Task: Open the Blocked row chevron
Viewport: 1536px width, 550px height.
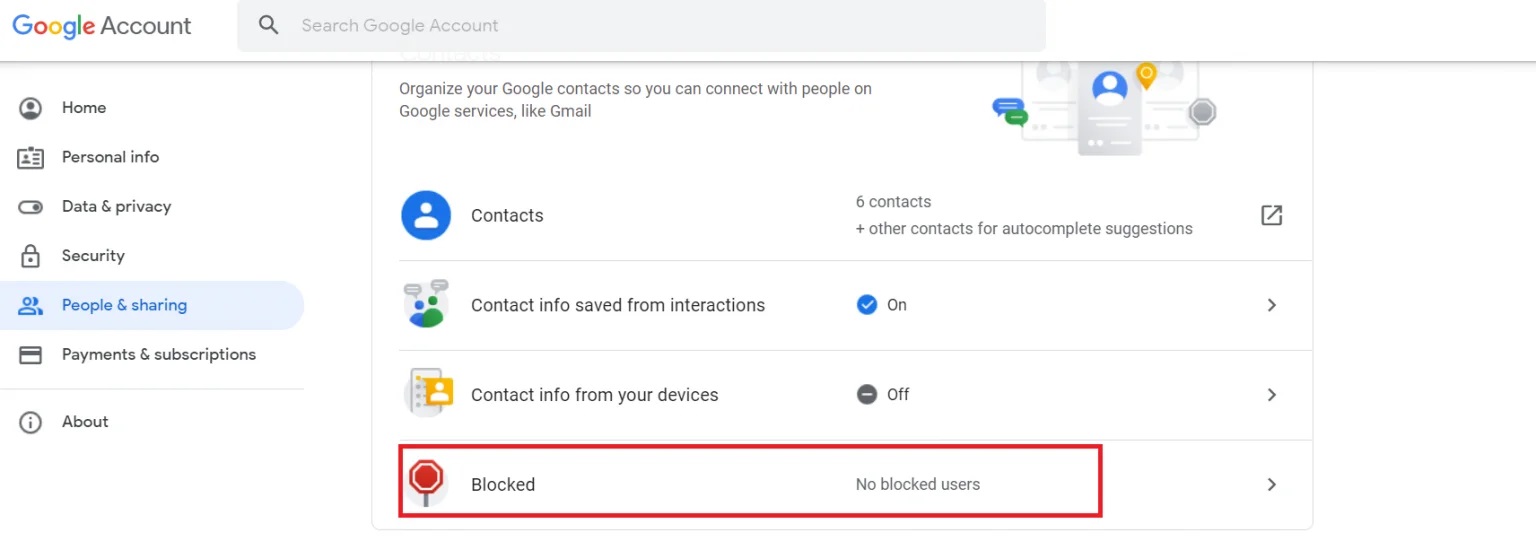Action: click(x=1272, y=484)
